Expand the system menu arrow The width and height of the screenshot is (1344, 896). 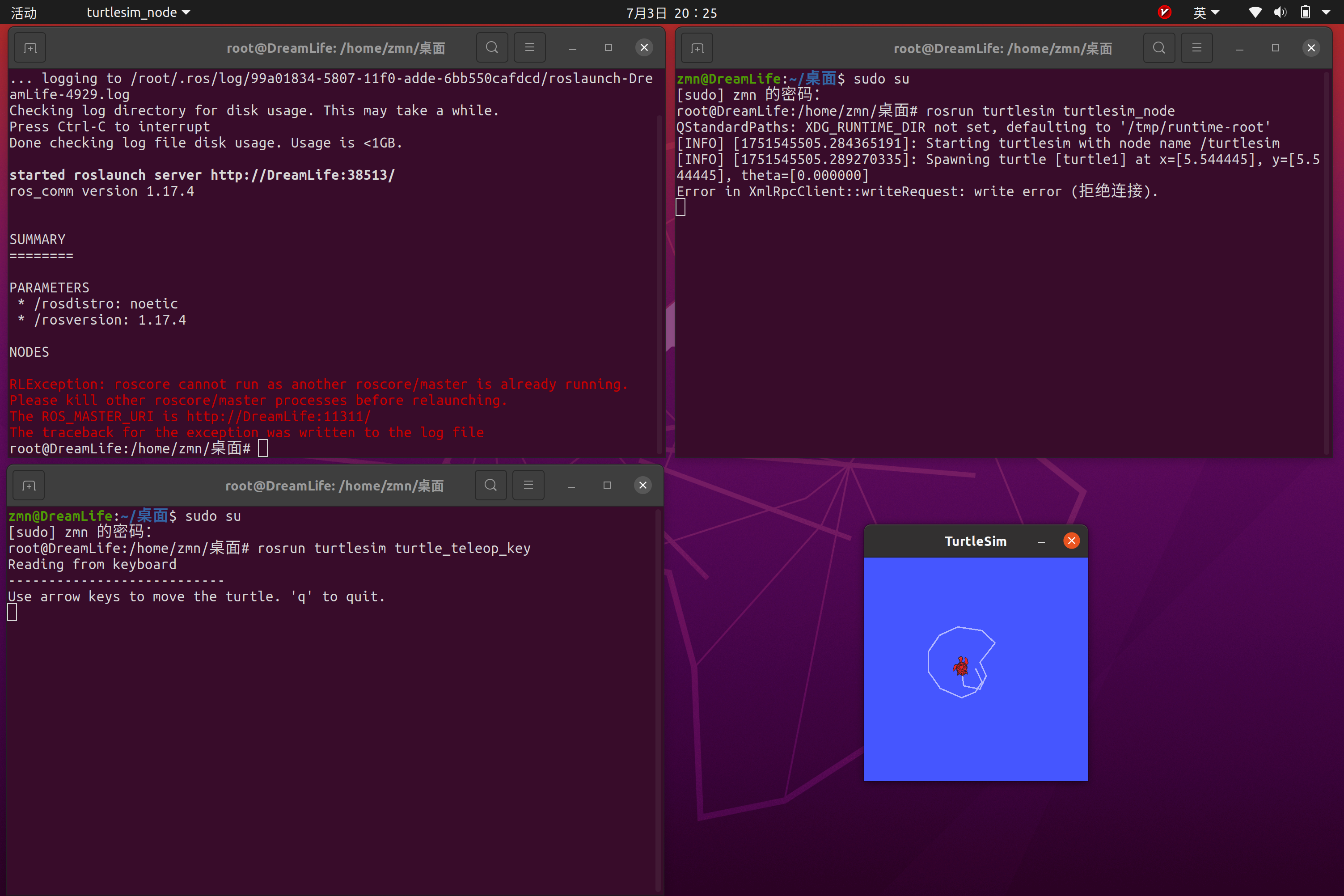[x=1326, y=13]
